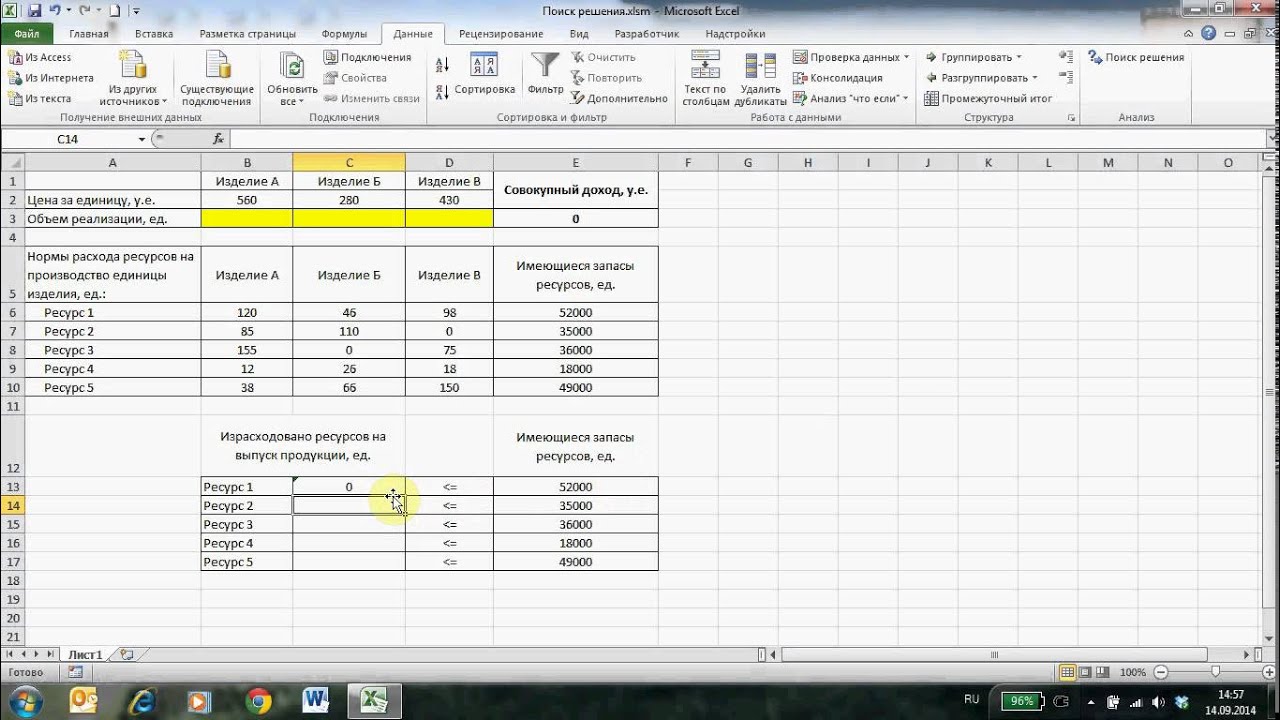
Task: Click Консолидация button
Action: pos(838,78)
